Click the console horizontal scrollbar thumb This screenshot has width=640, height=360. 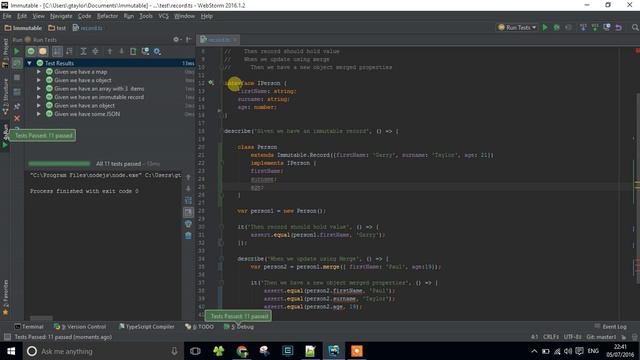[41, 318]
